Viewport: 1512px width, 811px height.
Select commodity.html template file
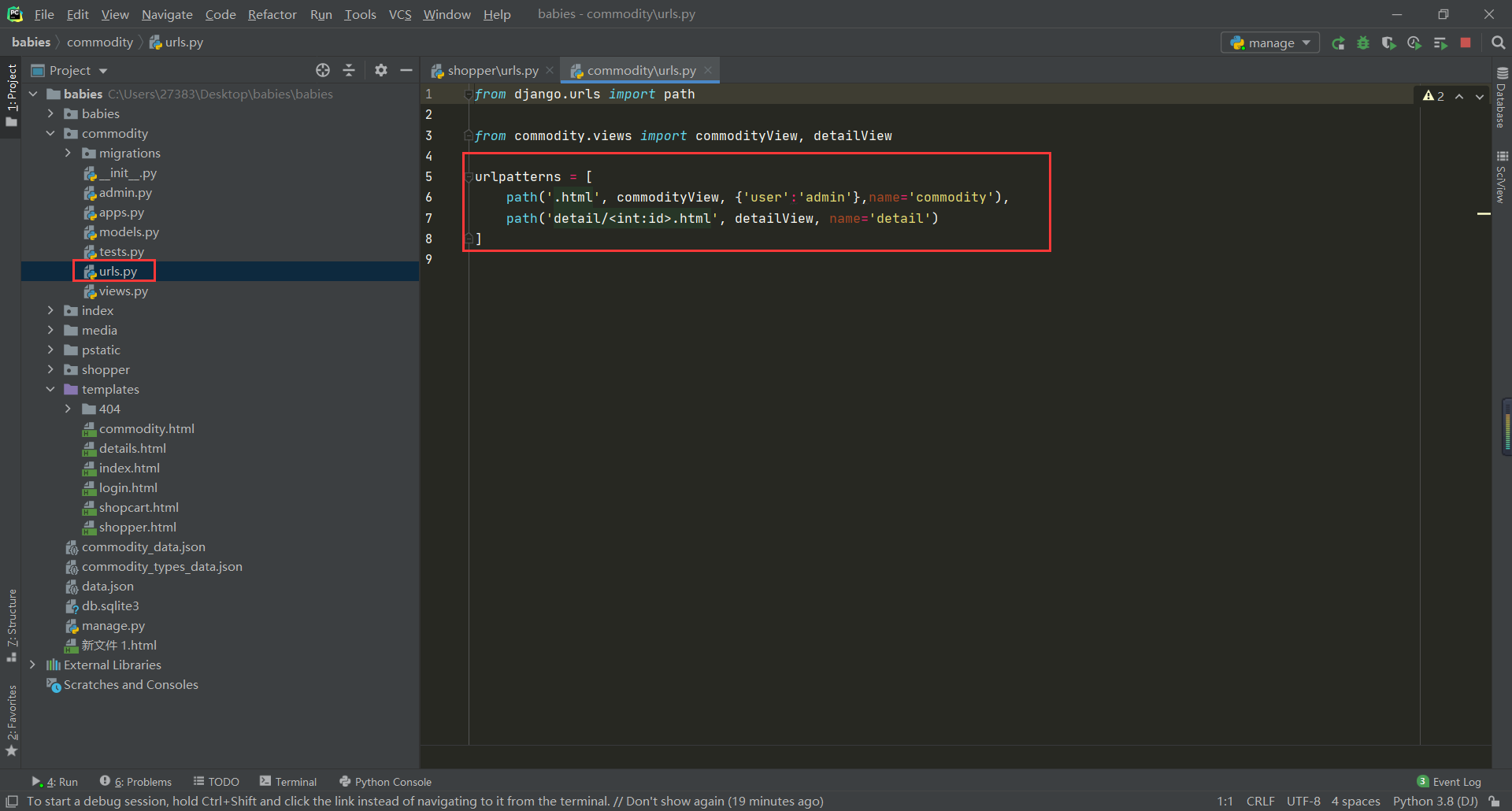pos(146,428)
